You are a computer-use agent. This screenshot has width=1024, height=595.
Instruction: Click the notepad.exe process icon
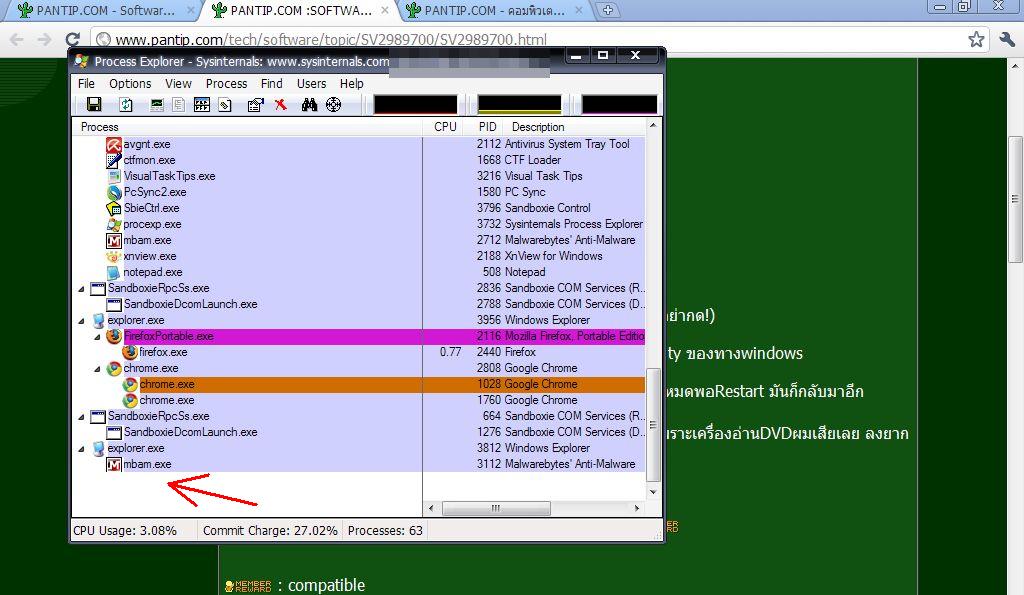pyautogui.click(x=114, y=272)
